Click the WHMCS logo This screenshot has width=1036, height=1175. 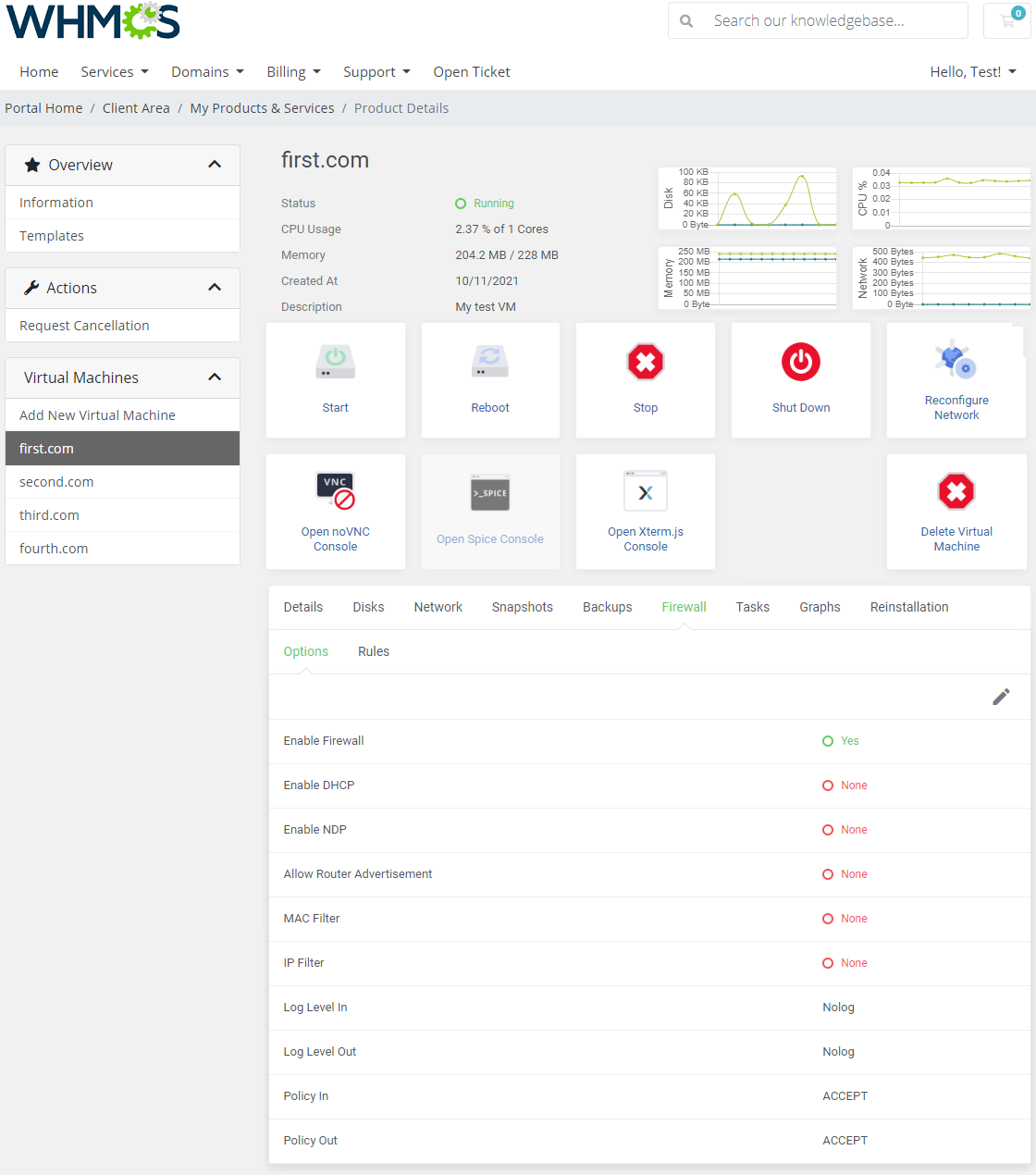[x=92, y=21]
